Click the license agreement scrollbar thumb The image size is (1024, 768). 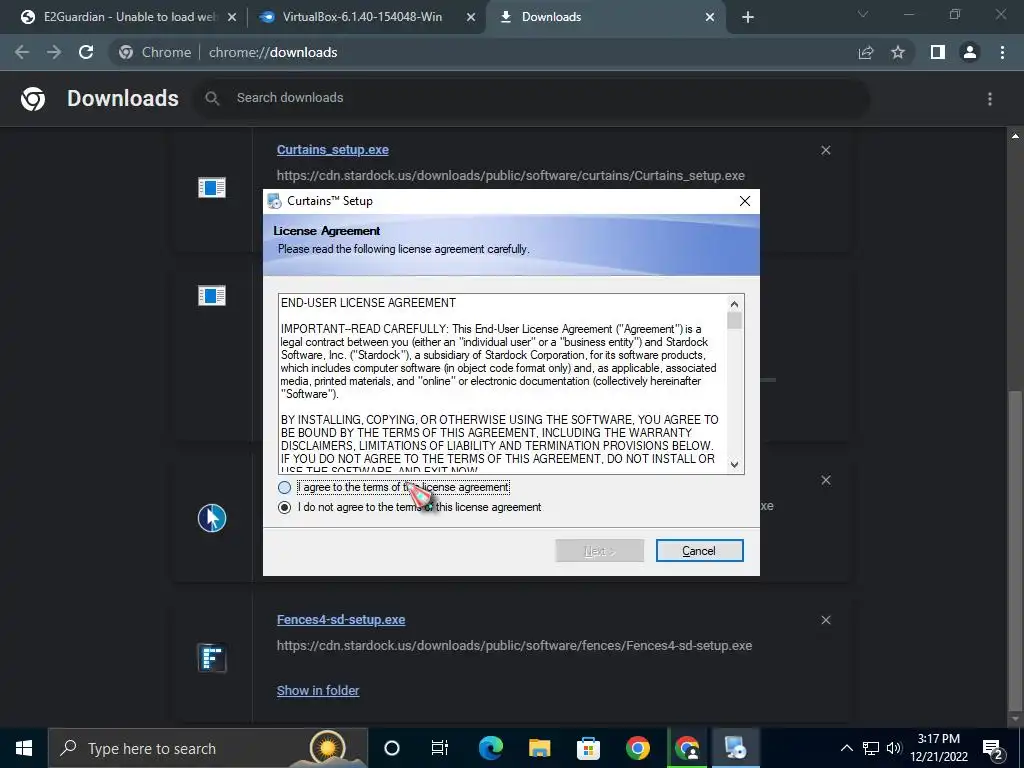734,320
